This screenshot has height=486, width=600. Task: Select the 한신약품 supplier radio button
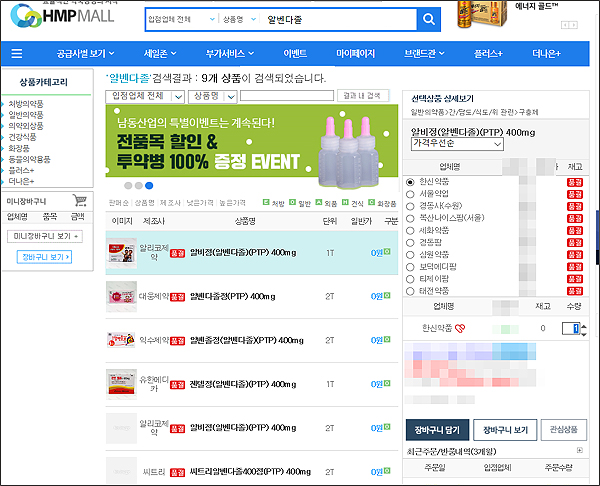click(x=410, y=182)
